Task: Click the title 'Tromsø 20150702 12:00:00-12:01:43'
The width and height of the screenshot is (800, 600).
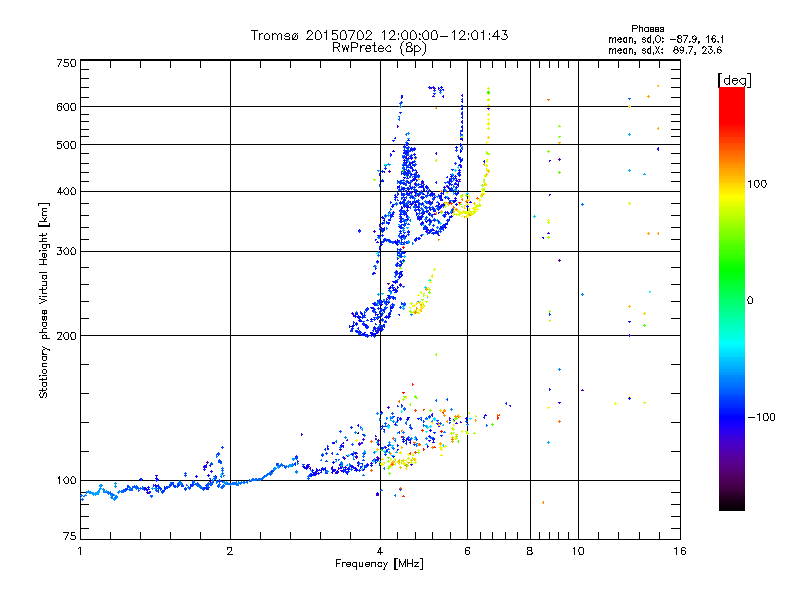Action: (379, 35)
